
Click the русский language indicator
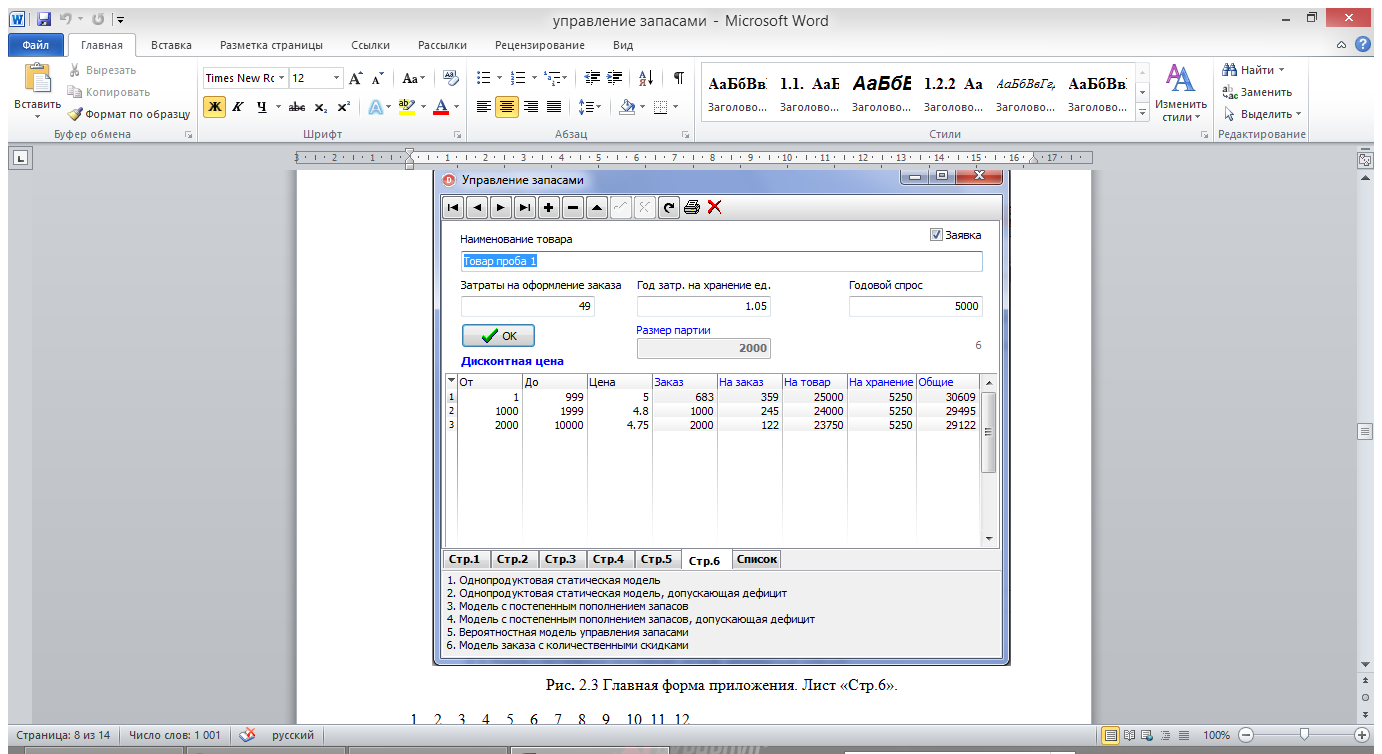pyautogui.click(x=293, y=735)
